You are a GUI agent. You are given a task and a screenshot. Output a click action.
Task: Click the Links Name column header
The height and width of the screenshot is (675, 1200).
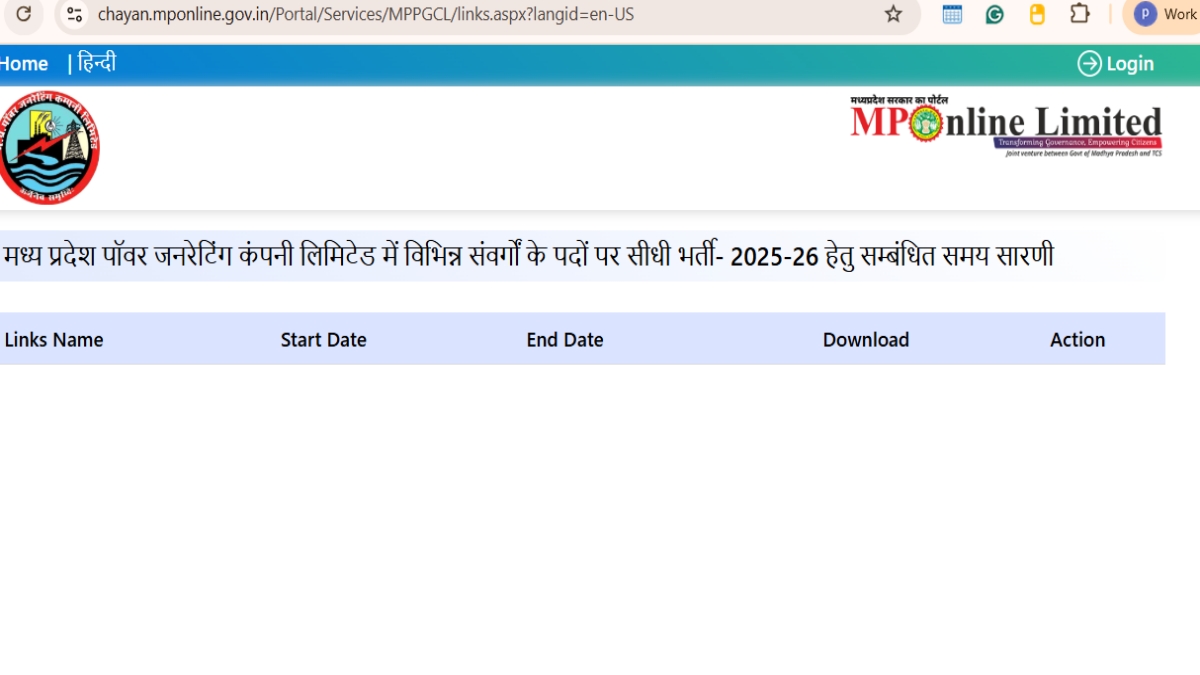(x=54, y=340)
